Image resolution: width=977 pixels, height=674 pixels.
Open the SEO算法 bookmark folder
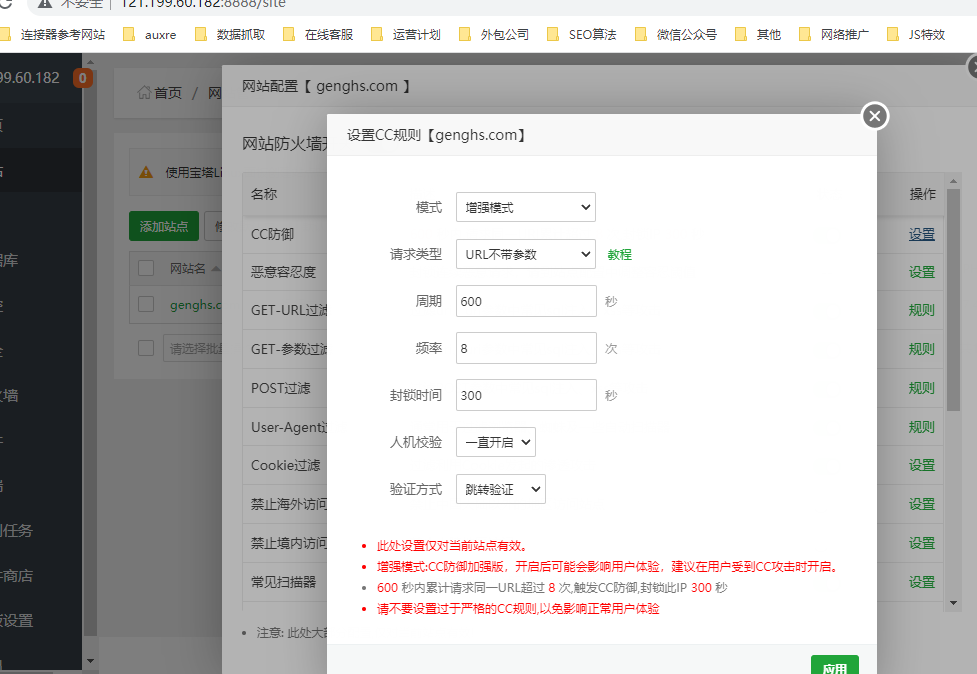point(581,35)
